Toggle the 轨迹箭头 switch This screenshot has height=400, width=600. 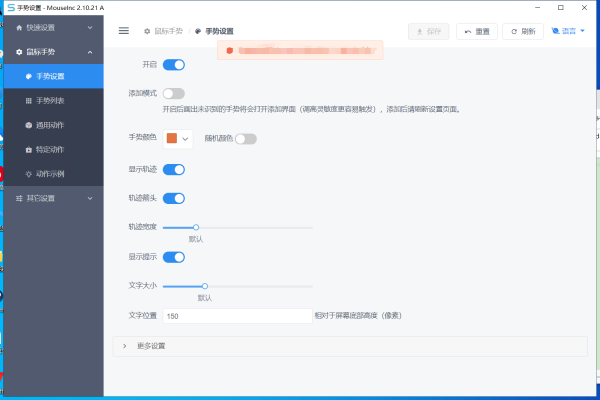point(174,198)
